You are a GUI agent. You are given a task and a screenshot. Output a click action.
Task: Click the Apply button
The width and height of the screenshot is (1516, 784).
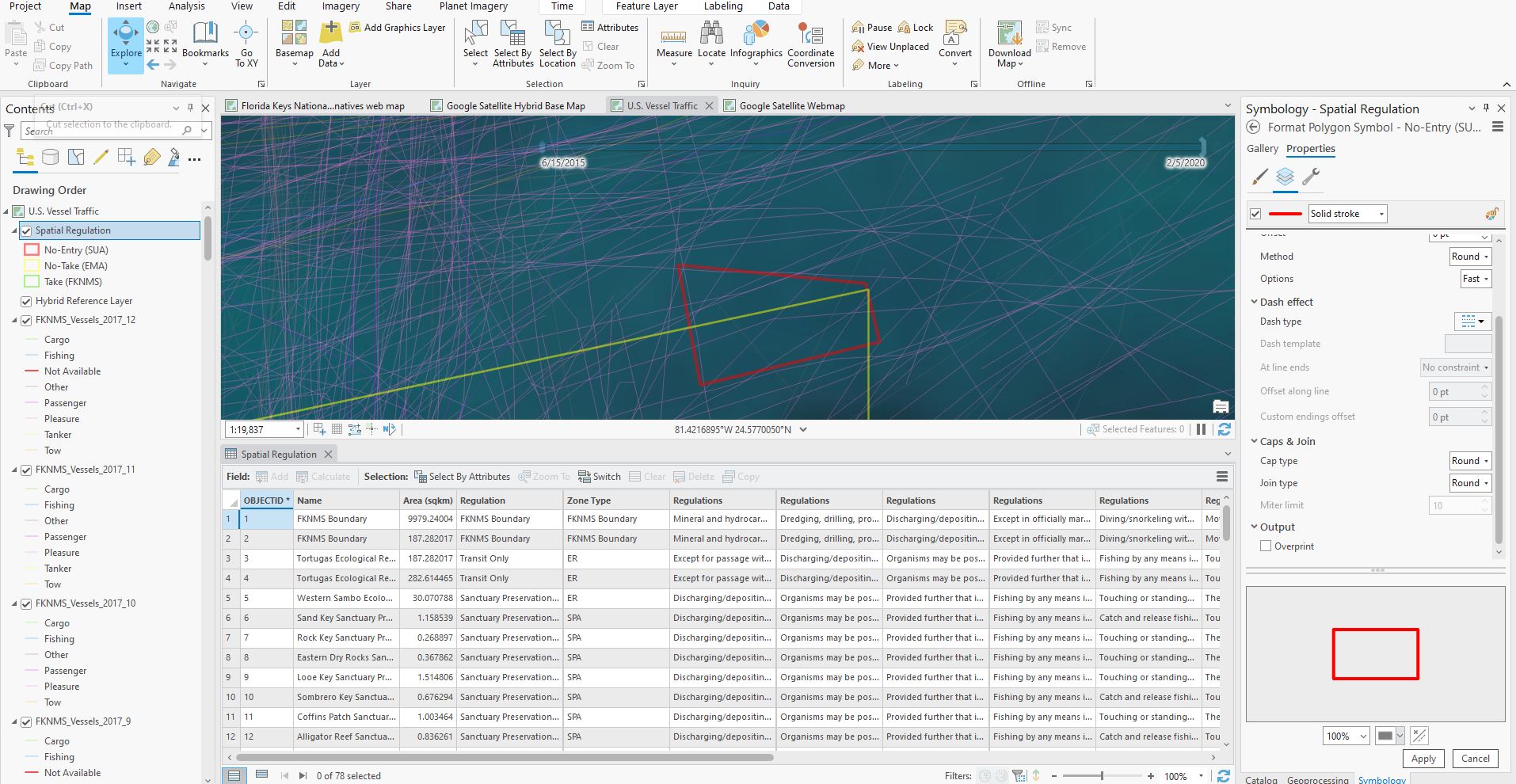(x=1423, y=758)
